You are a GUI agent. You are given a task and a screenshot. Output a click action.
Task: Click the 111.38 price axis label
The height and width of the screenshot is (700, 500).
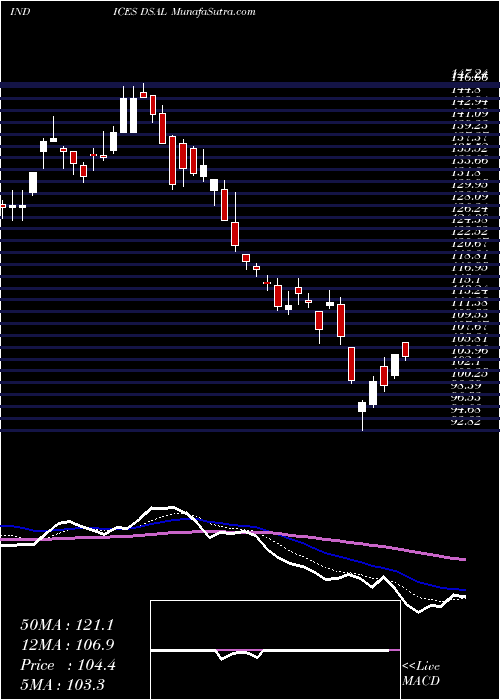pyautogui.click(x=469, y=303)
